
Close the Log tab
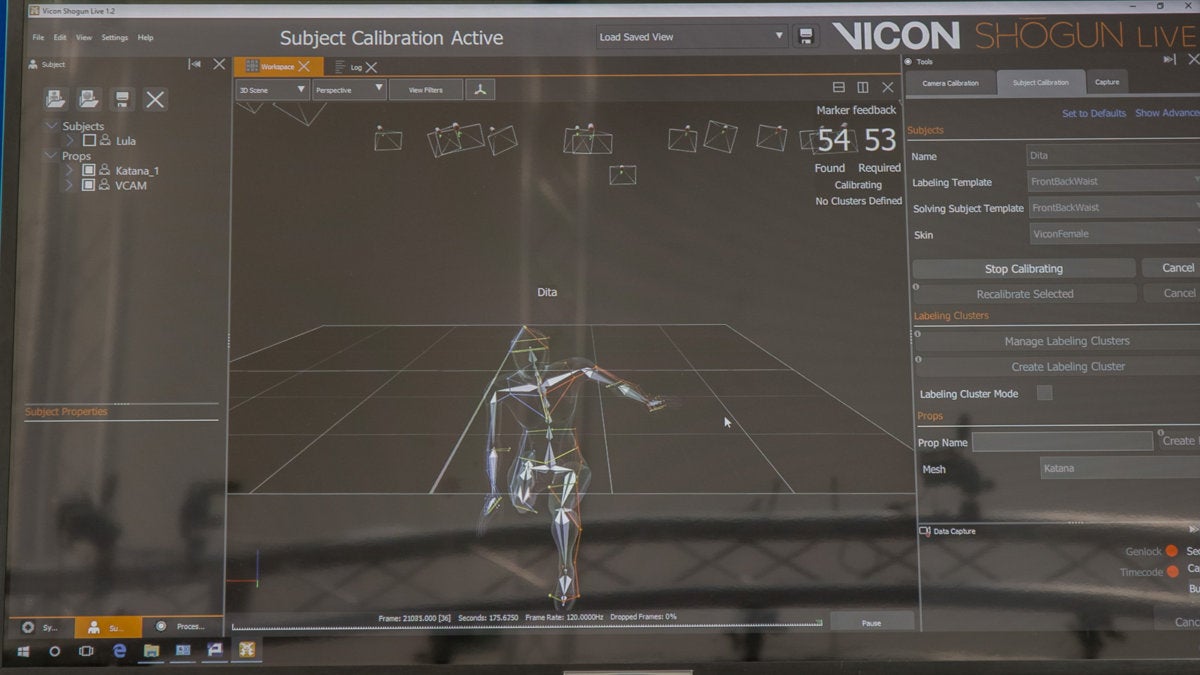pyautogui.click(x=371, y=67)
